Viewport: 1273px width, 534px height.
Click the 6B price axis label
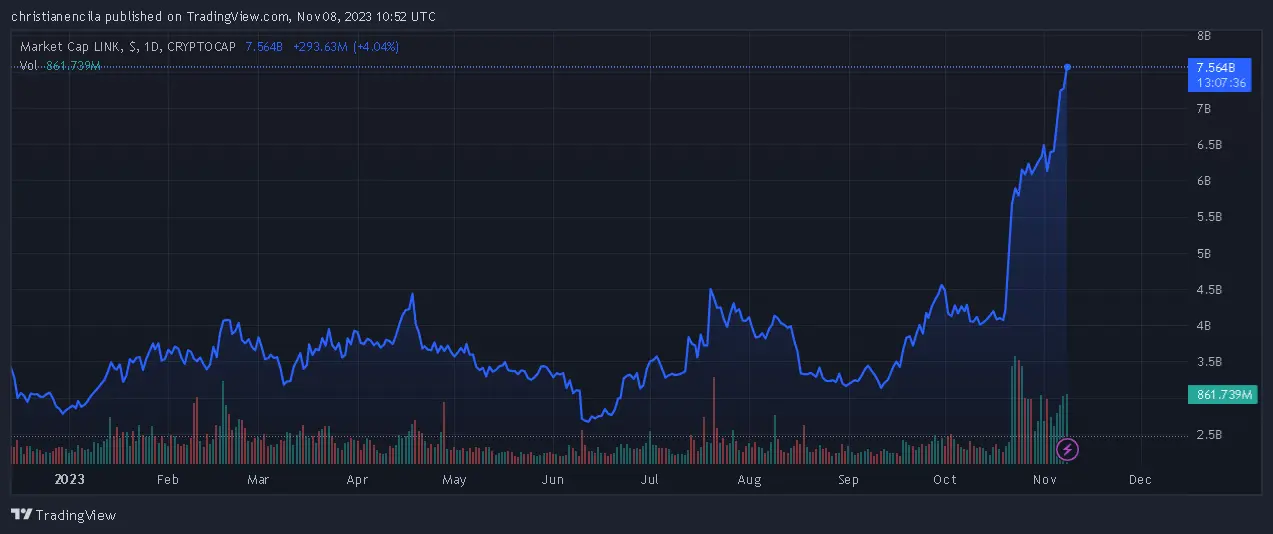tap(1204, 181)
